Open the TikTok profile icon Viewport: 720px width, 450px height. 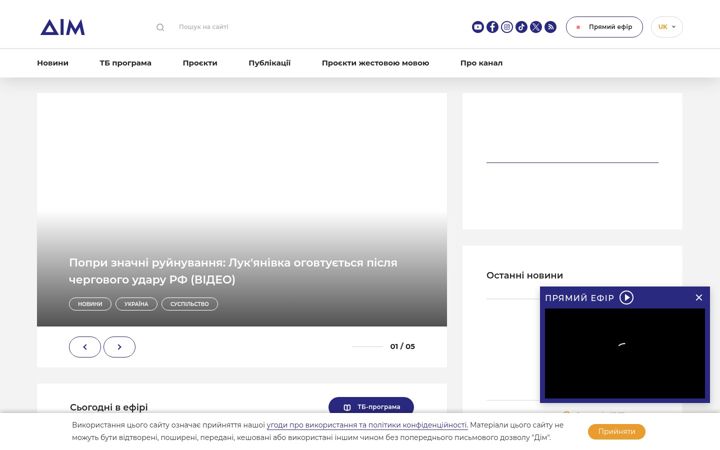point(521,27)
